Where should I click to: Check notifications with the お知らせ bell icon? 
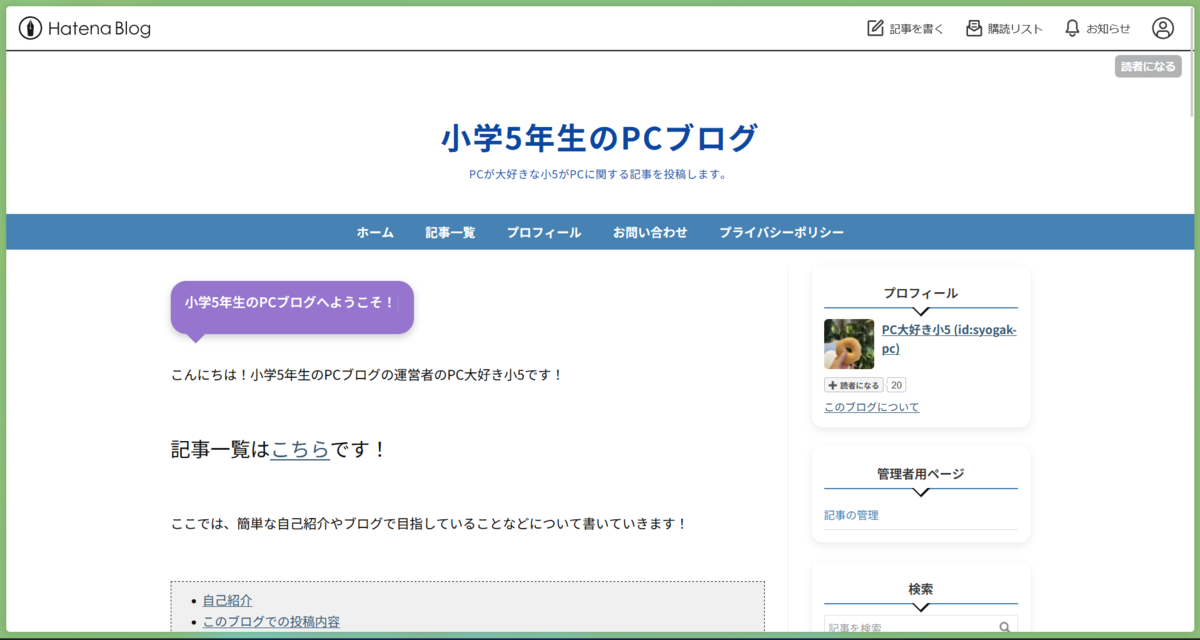1070,28
